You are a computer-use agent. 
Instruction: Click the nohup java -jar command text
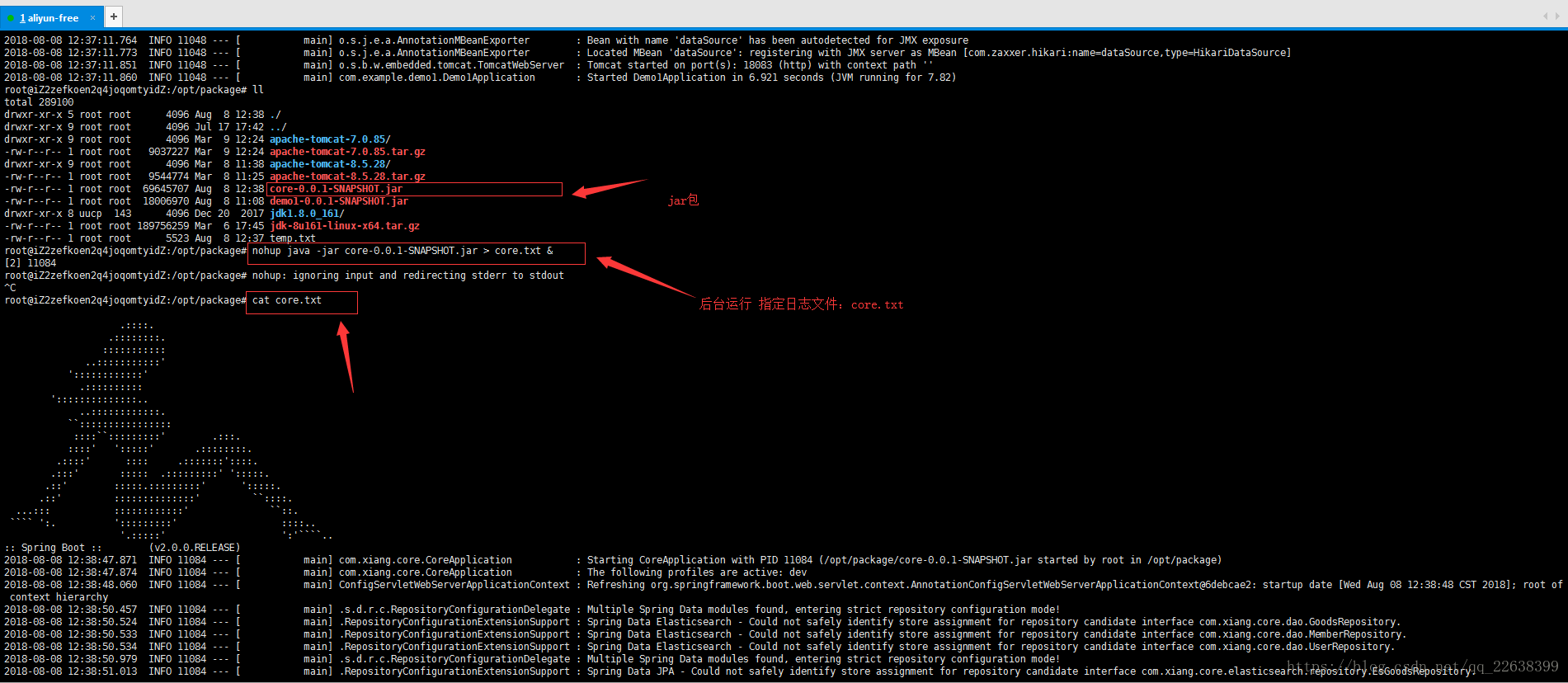pos(403,251)
